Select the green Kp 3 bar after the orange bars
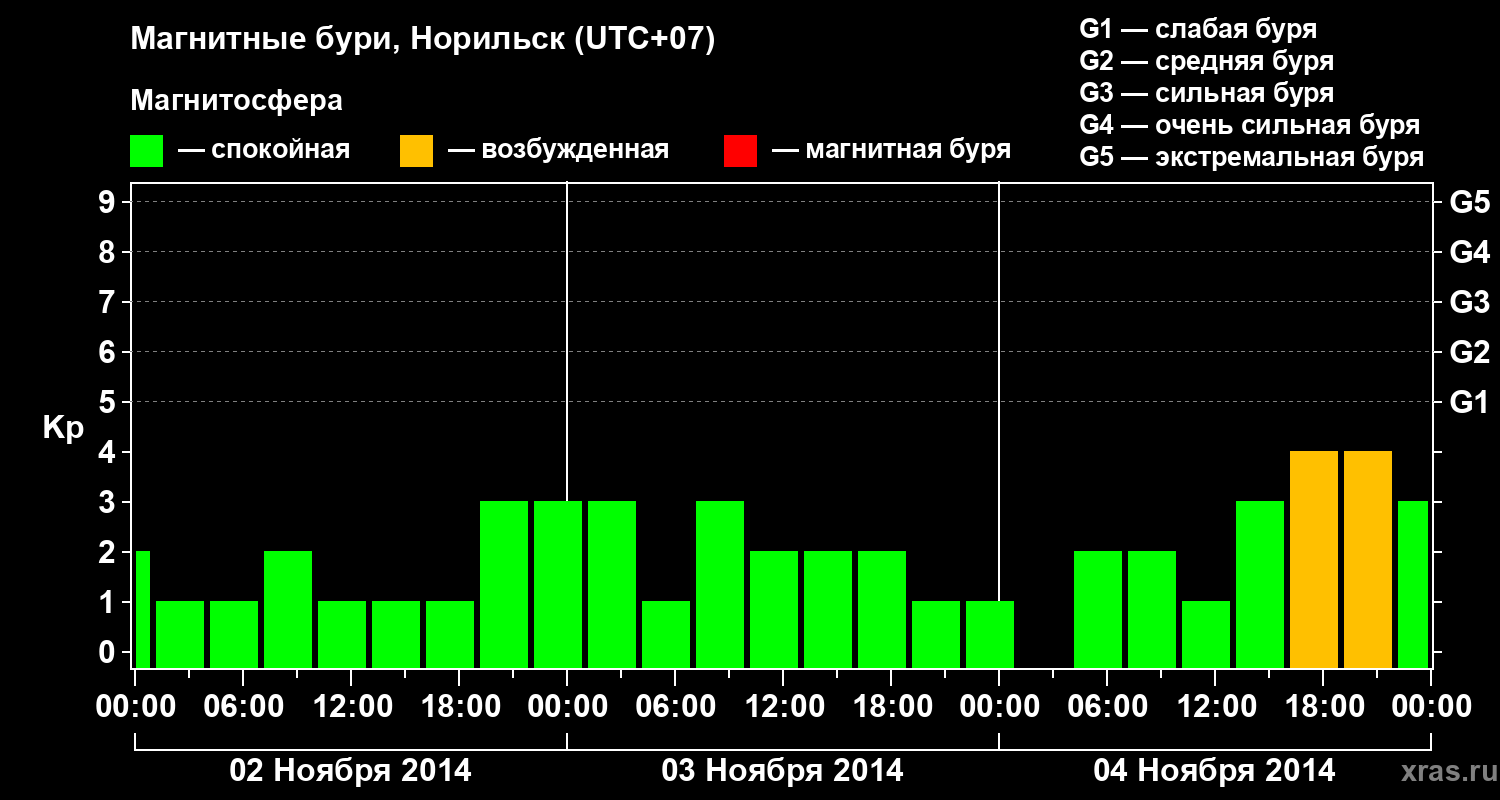1500x800 pixels. 1413,584
